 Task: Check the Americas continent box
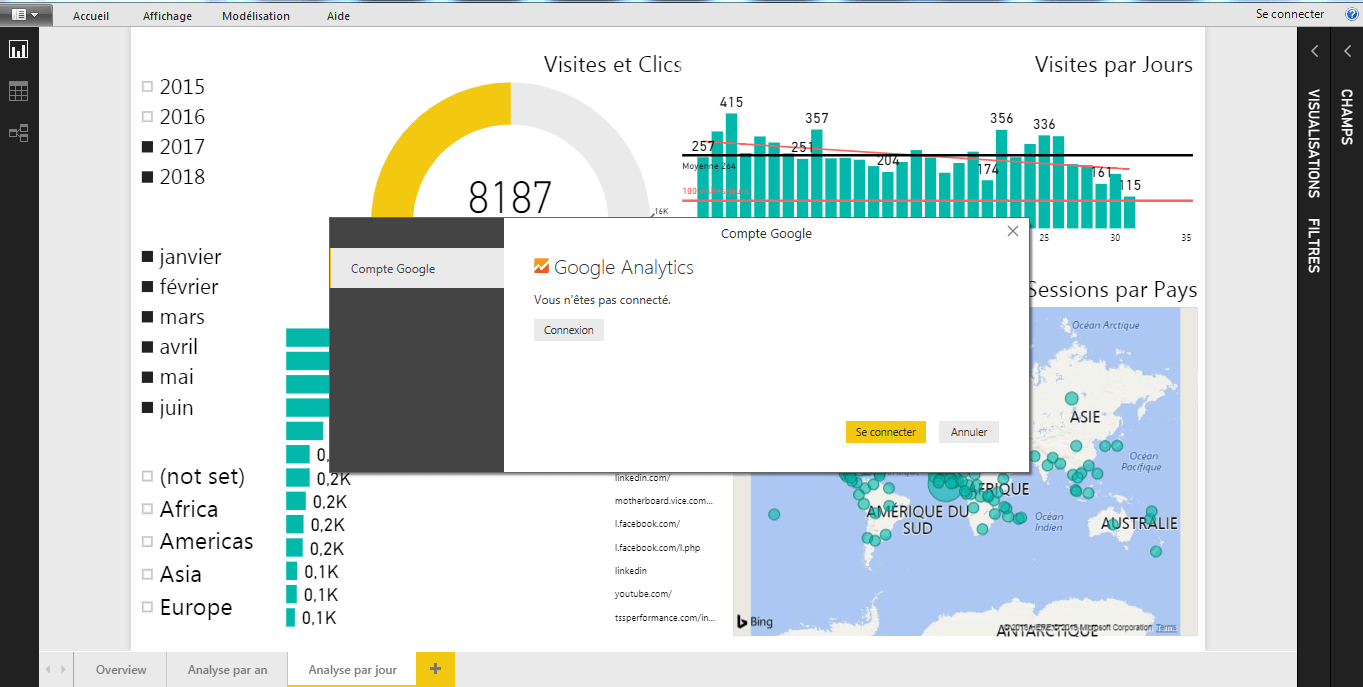pos(148,542)
